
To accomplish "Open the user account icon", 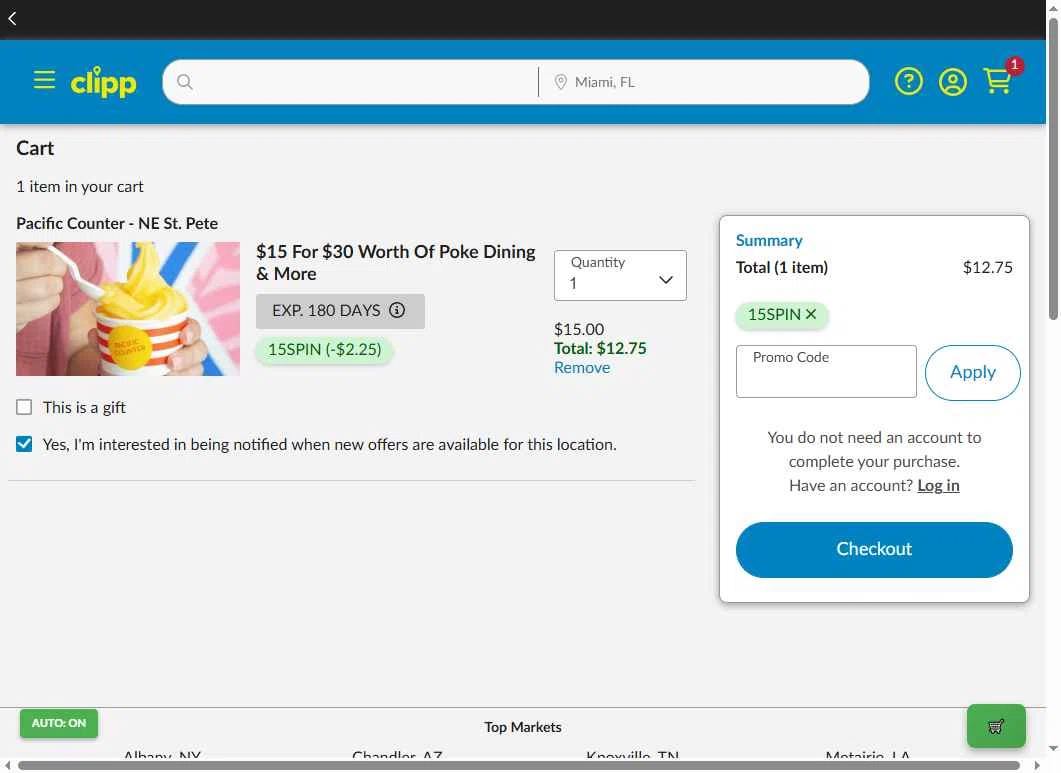I will 952,82.
